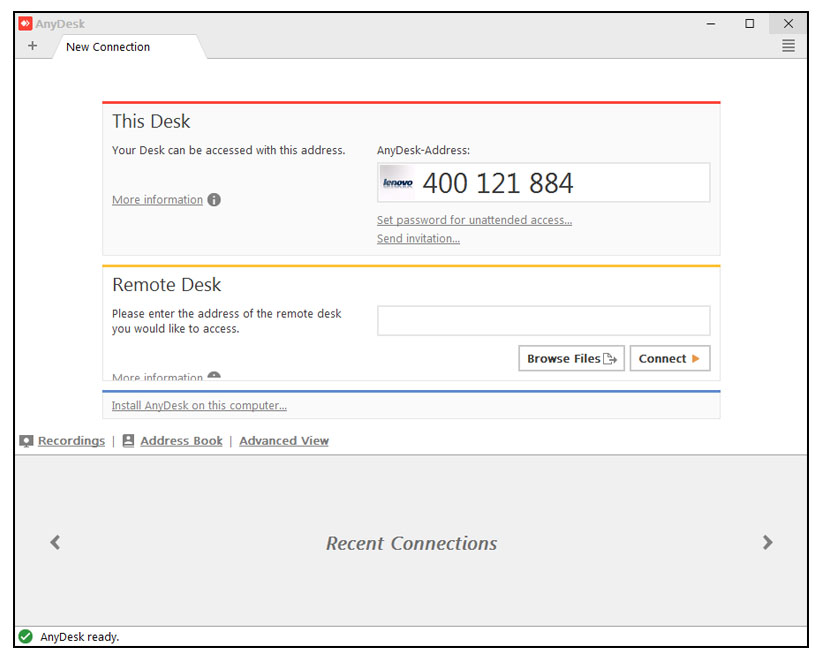Minimize the AnyDesk window

[x=711, y=24]
